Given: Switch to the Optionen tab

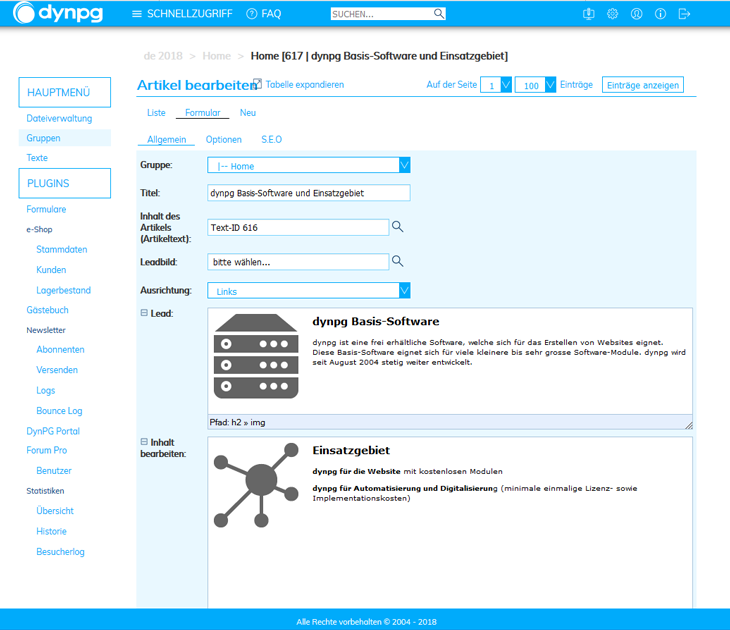Looking at the screenshot, I should 223,140.
